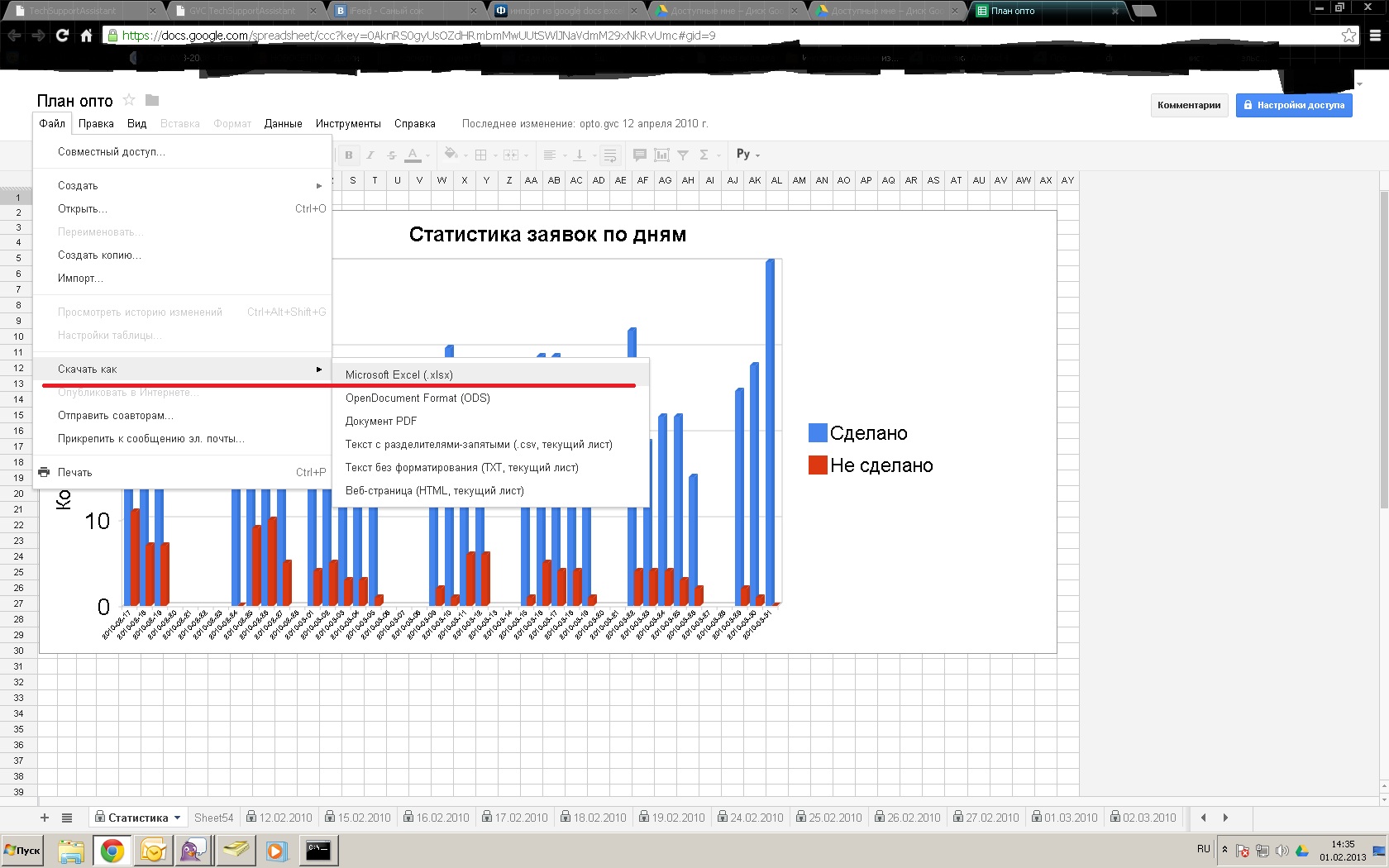Viewport: 1389px width, 868px height.
Task: Click the Настройки доступа button
Action: point(1294,105)
